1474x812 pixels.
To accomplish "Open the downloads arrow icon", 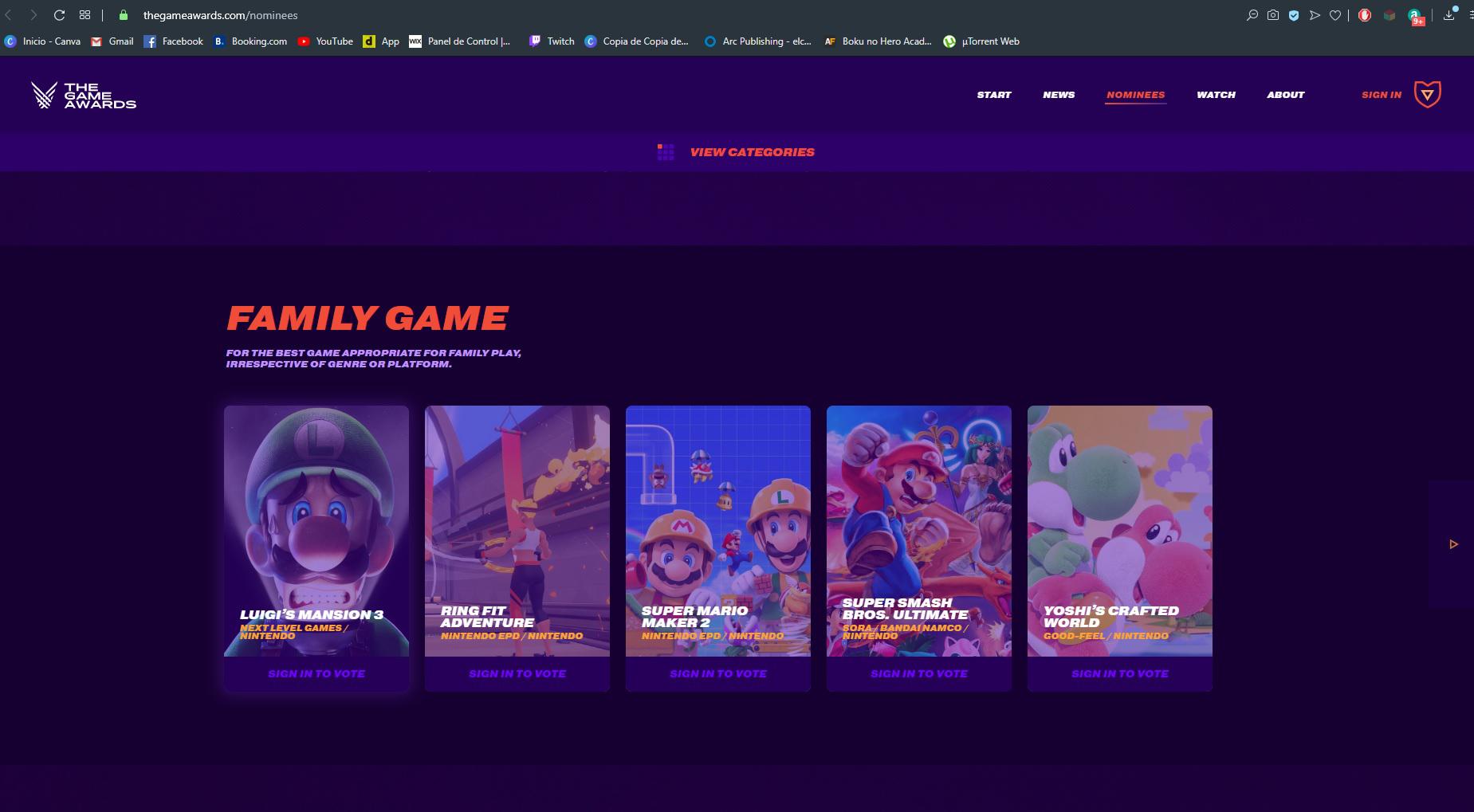I will coord(1448,15).
